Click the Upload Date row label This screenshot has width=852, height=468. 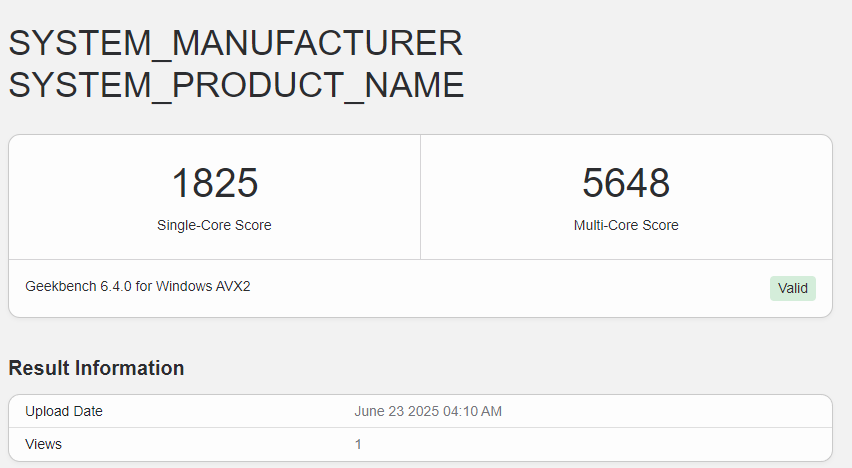[x=64, y=411]
